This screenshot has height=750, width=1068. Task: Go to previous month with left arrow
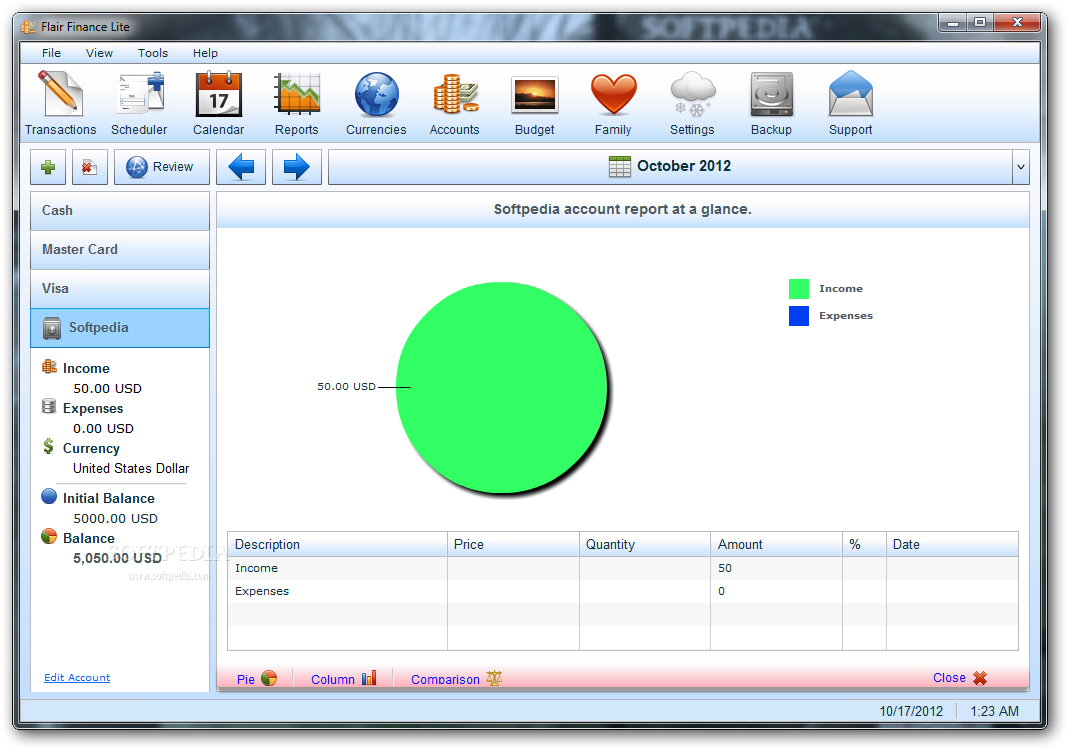point(241,167)
